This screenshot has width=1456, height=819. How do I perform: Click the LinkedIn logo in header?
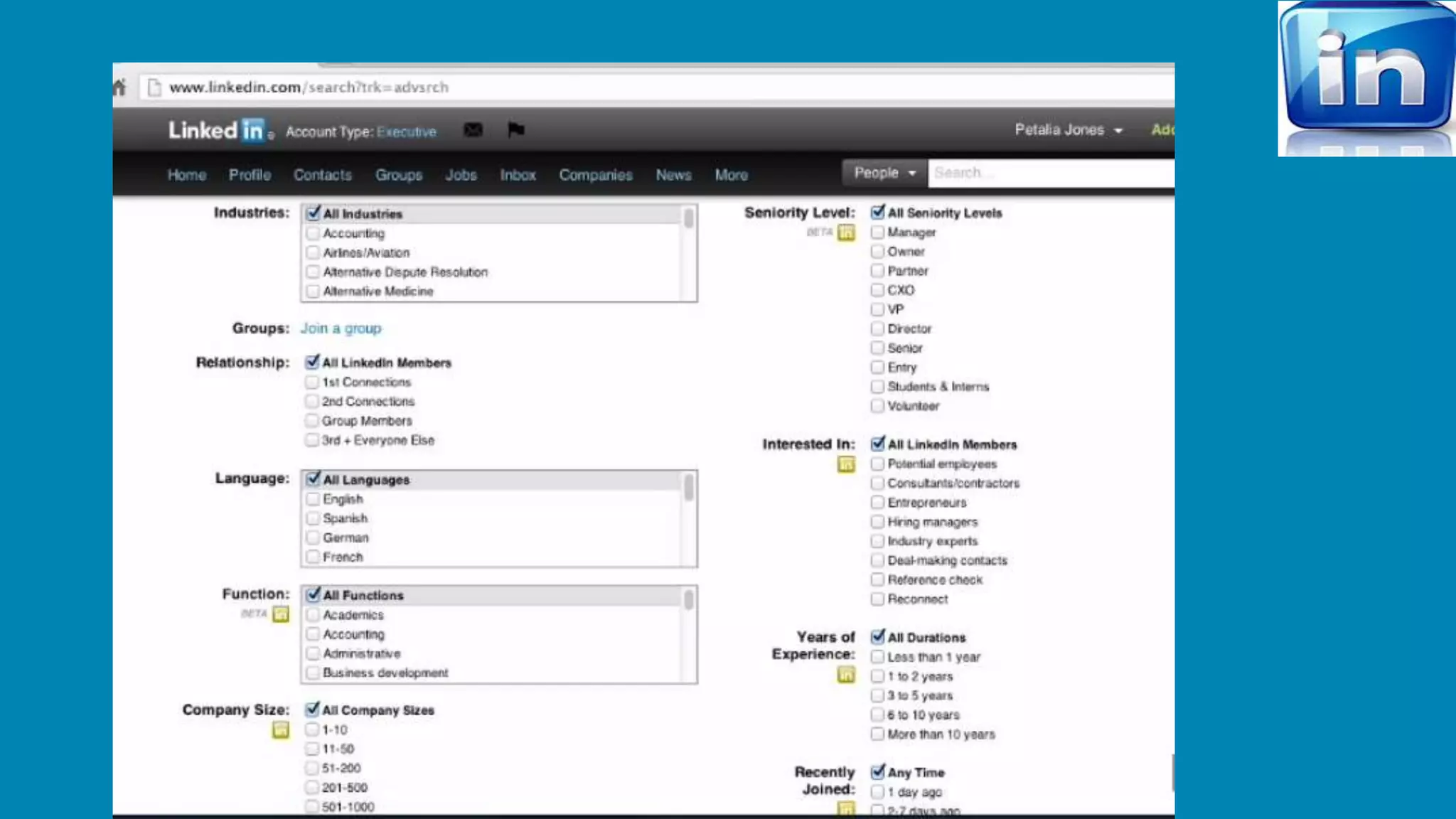216,131
